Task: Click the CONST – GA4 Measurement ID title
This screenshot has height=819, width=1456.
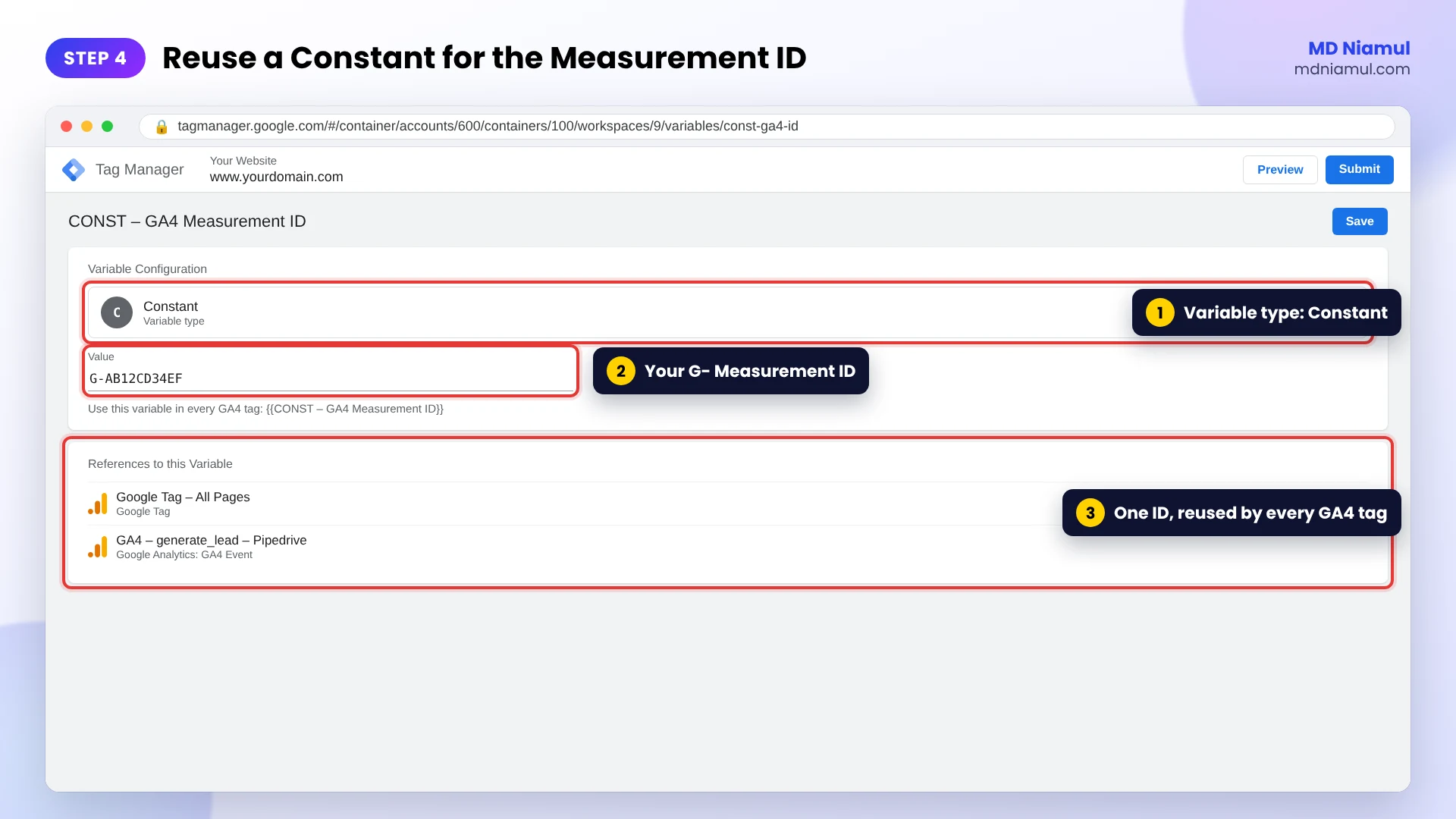Action: (x=187, y=221)
